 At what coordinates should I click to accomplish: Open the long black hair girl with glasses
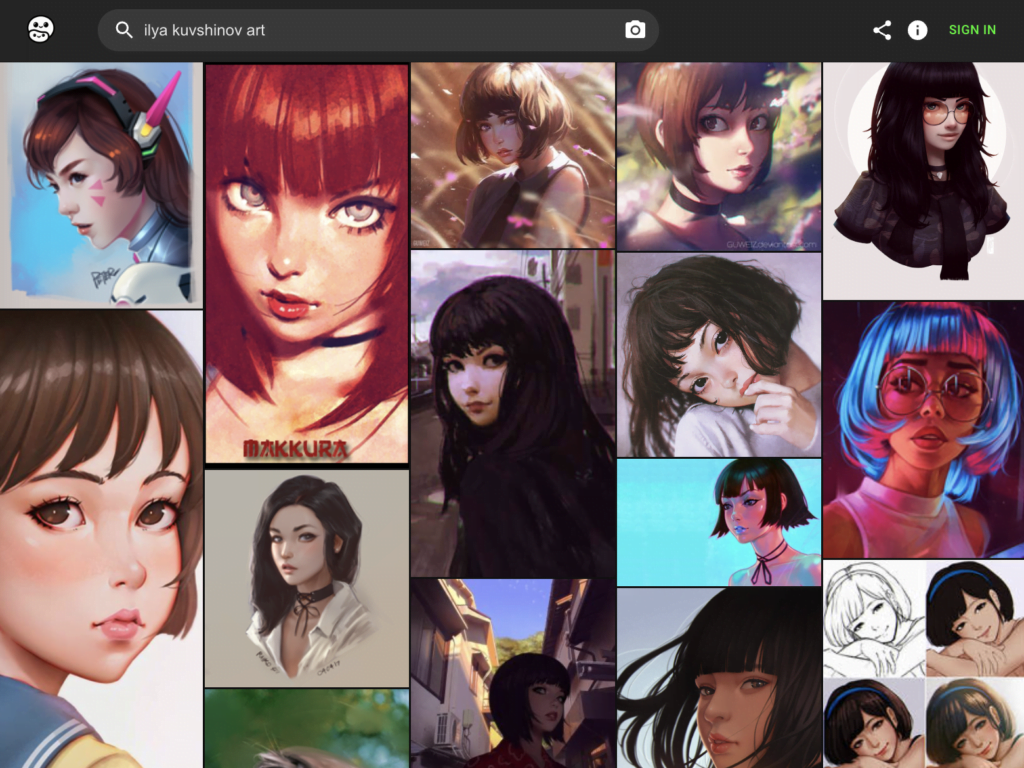(922, 180)
